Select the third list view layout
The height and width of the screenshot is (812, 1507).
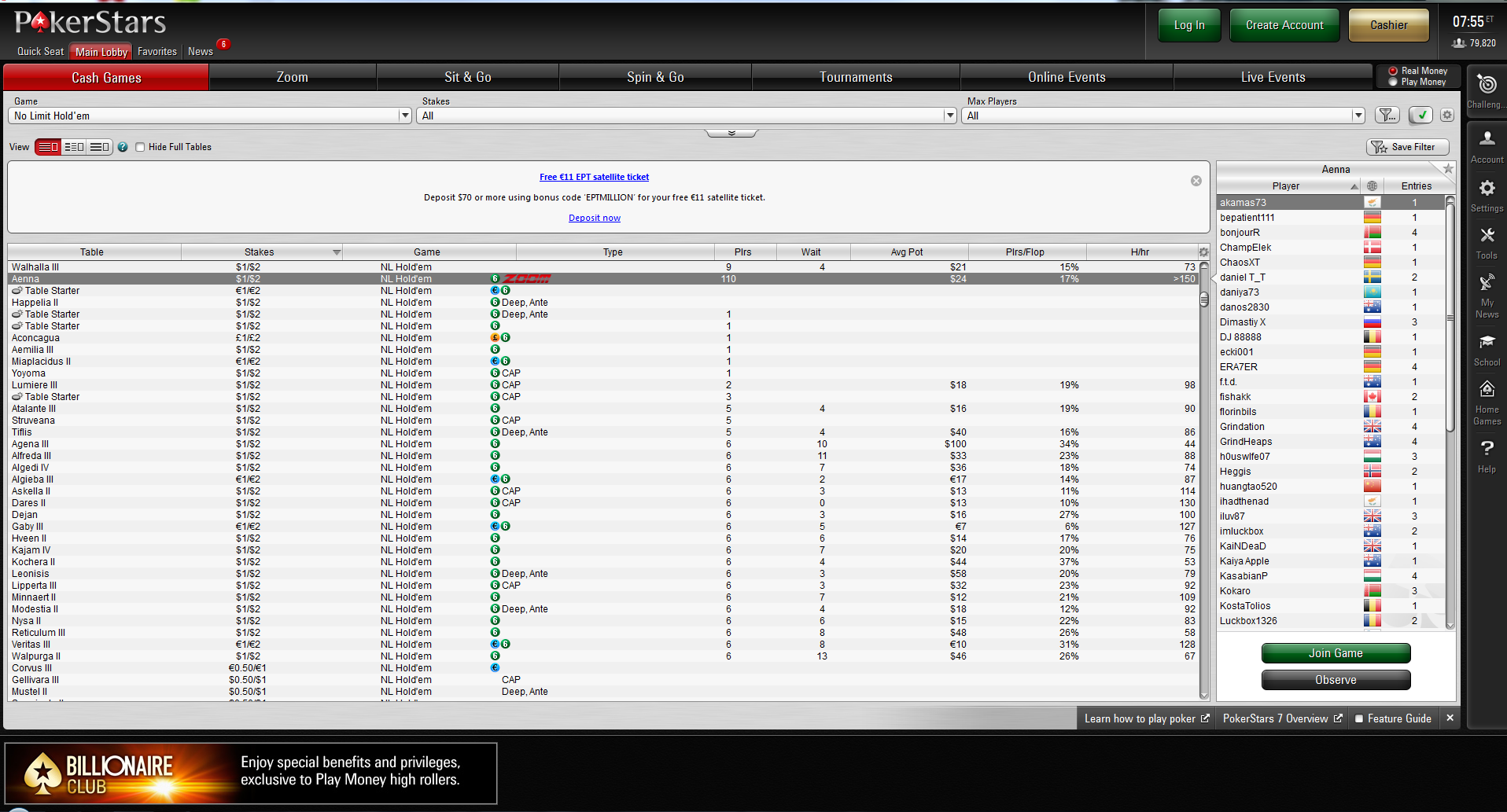pos(99,147)
